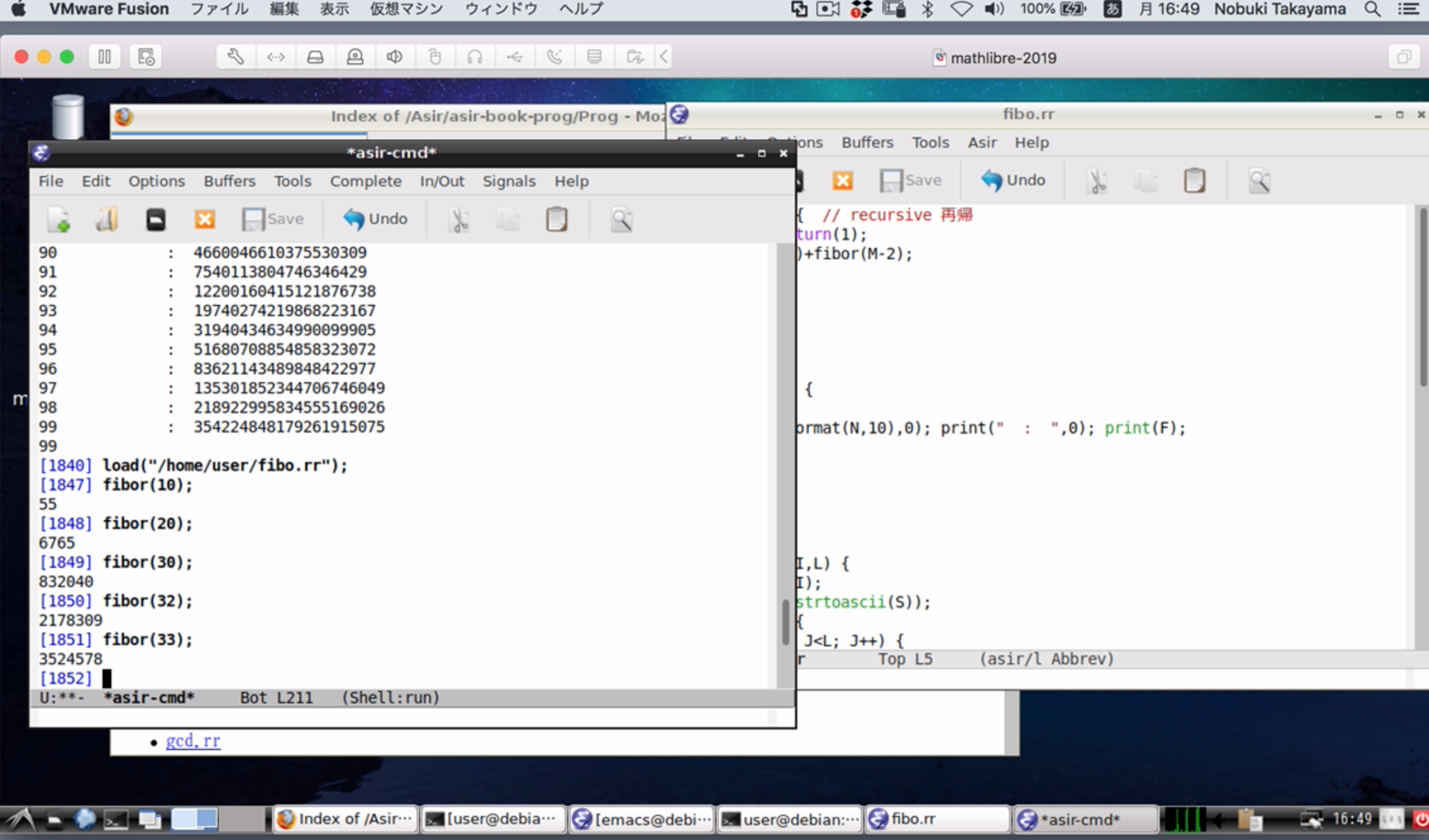The image size is (1429, 840).
Task: Click Save button in asir-cmd toolbar
Action: (x=273, y=219)
